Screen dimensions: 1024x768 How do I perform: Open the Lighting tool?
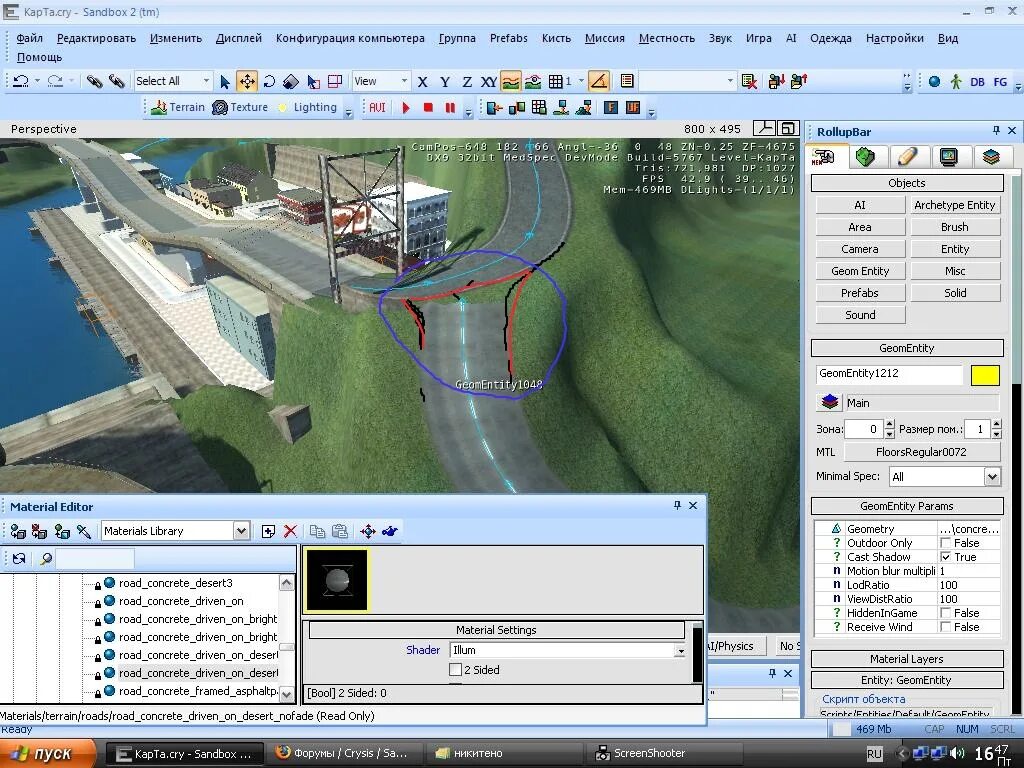click(x=306, y=108)
